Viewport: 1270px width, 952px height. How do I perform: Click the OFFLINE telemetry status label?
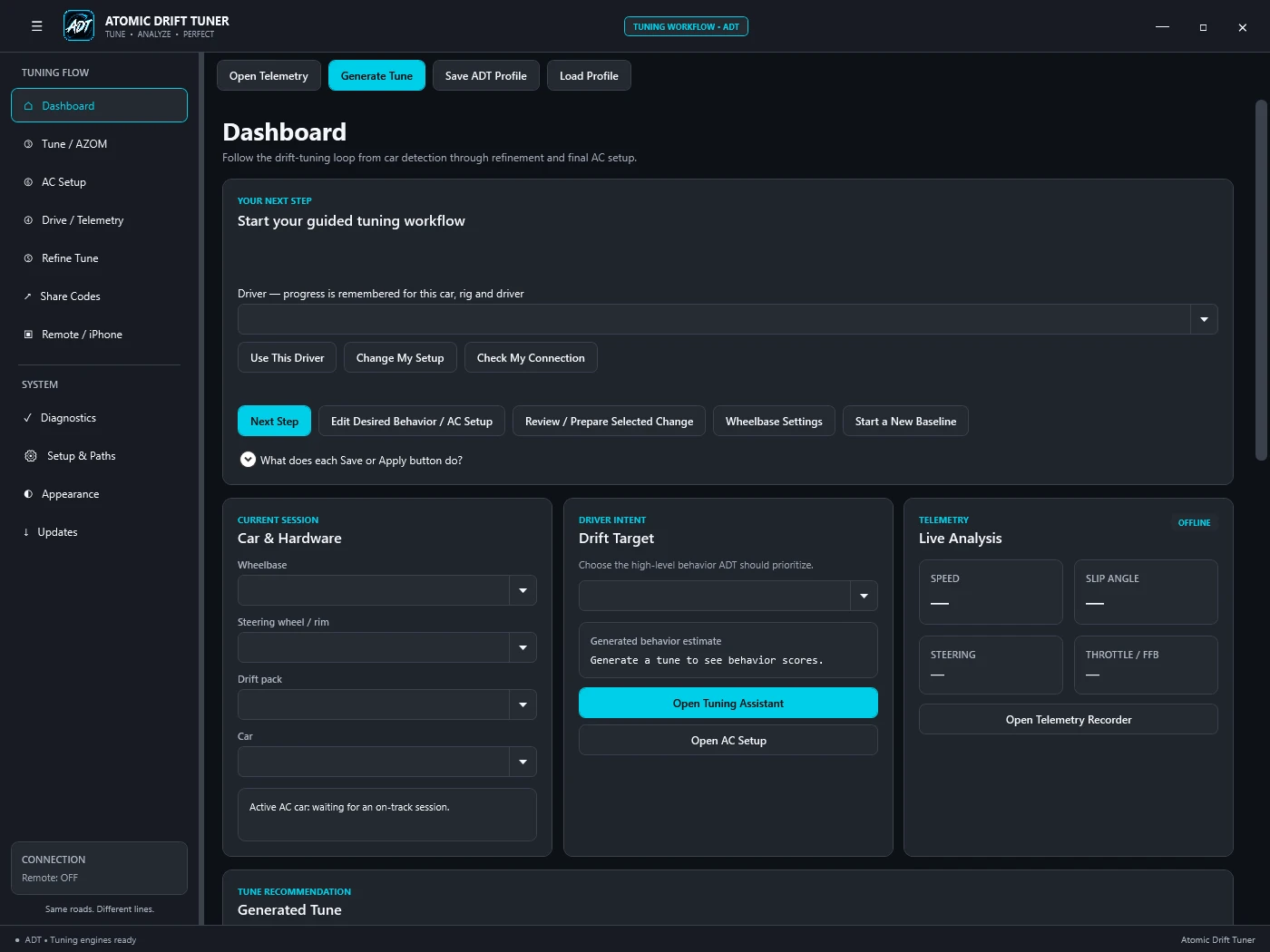1194,523
